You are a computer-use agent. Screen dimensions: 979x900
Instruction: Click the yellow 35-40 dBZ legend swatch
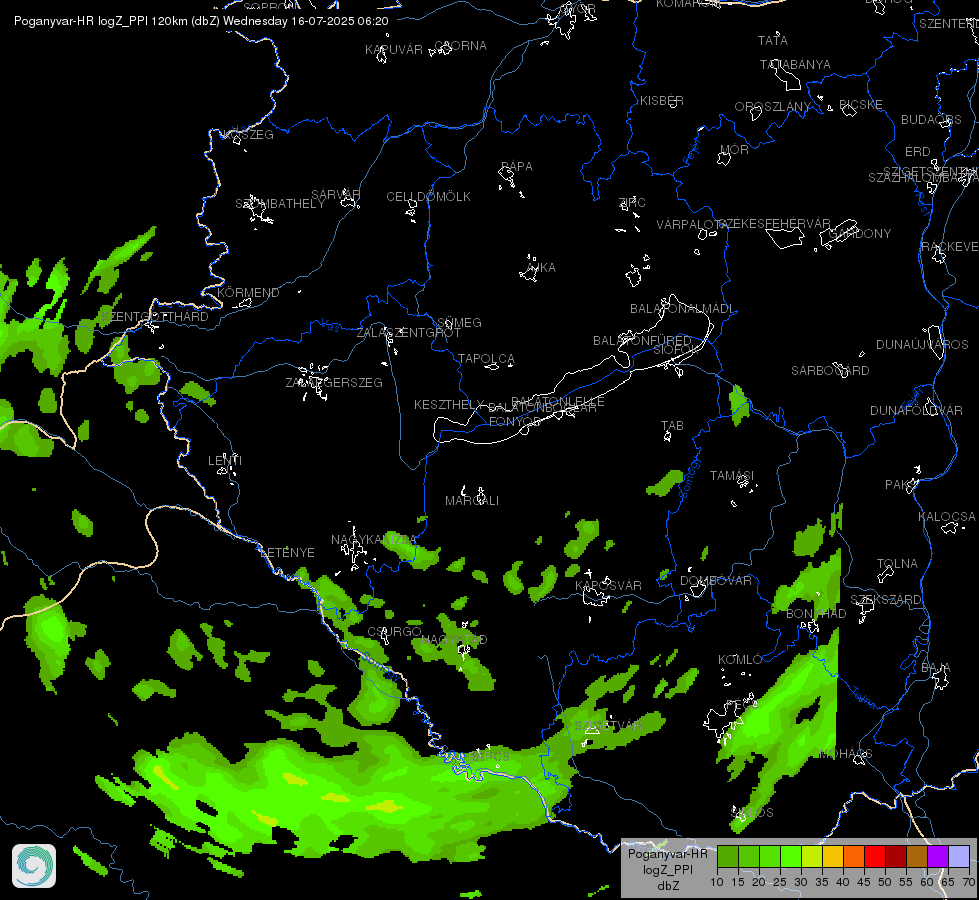click(x=832, y=856)
